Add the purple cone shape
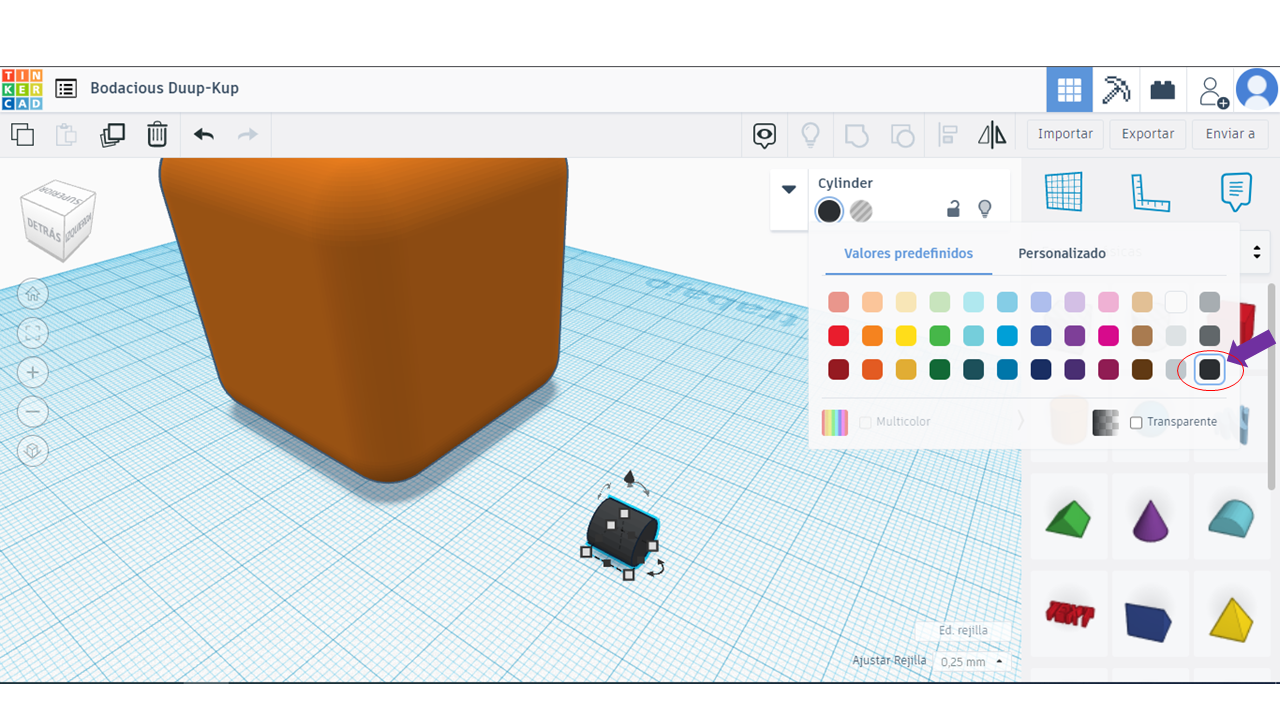Screen dimensions: 1280x720 point(1149,520)
